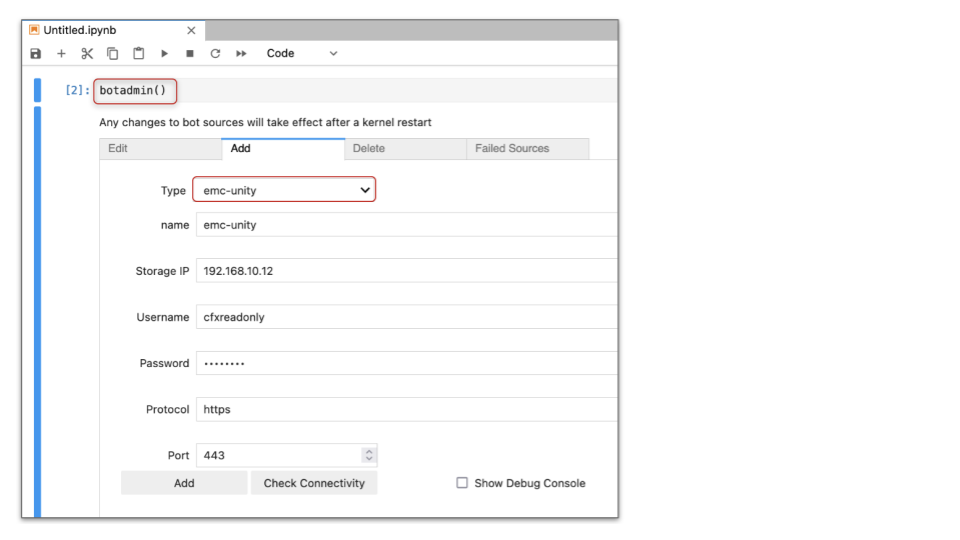Image resolution: width=960 pixels, height=540 pixels.
Task: Click the Port number stepper arrows
Action: click(x=369, y=455)
